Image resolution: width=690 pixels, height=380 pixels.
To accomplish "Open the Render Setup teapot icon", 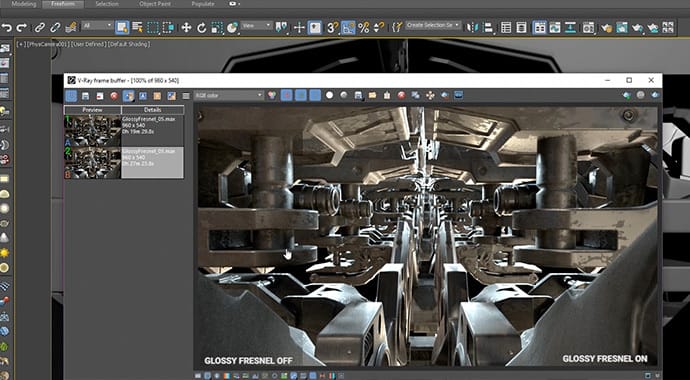I will 606,28.
